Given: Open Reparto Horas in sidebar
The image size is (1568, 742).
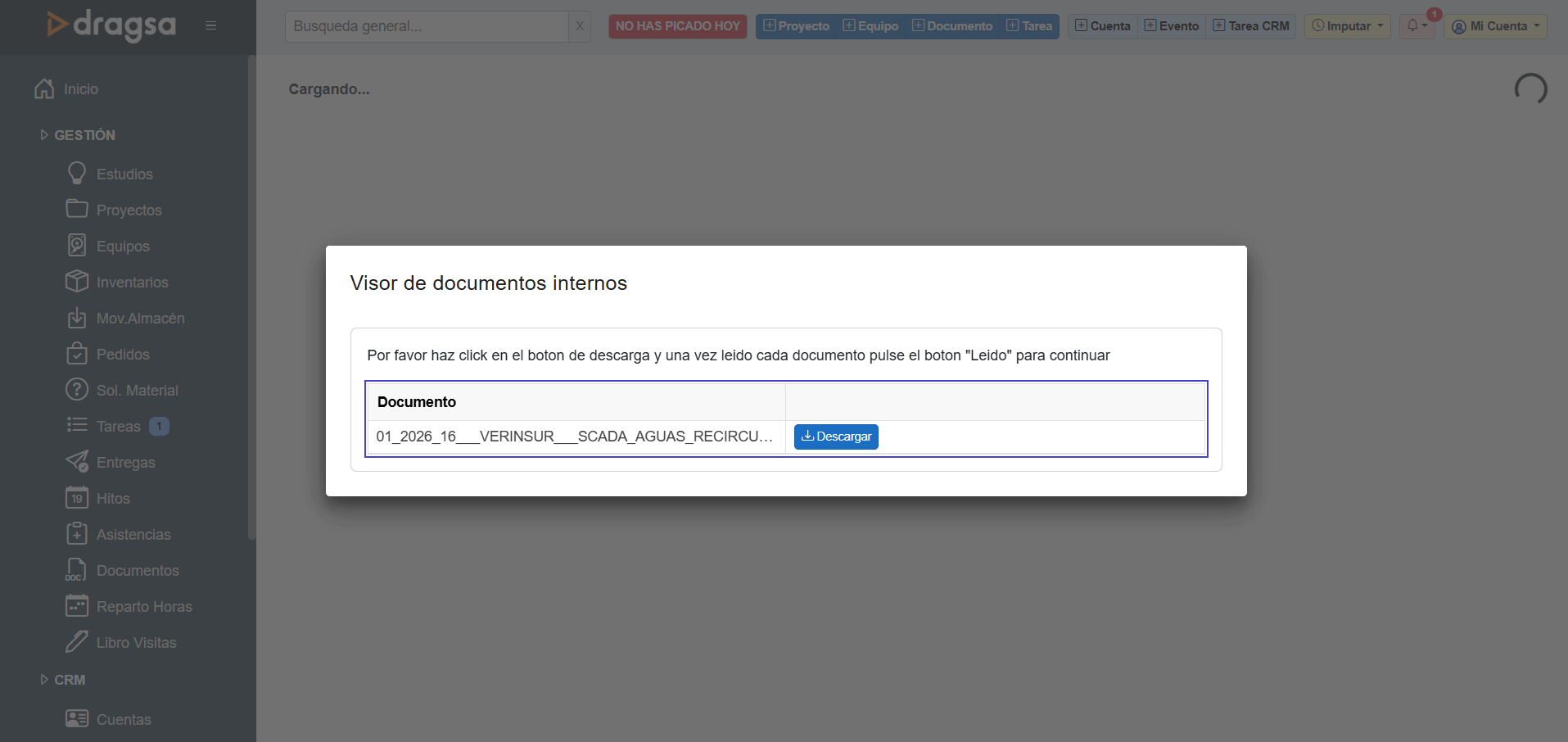Looking at the screenshot, I should [x=144, y=607].
